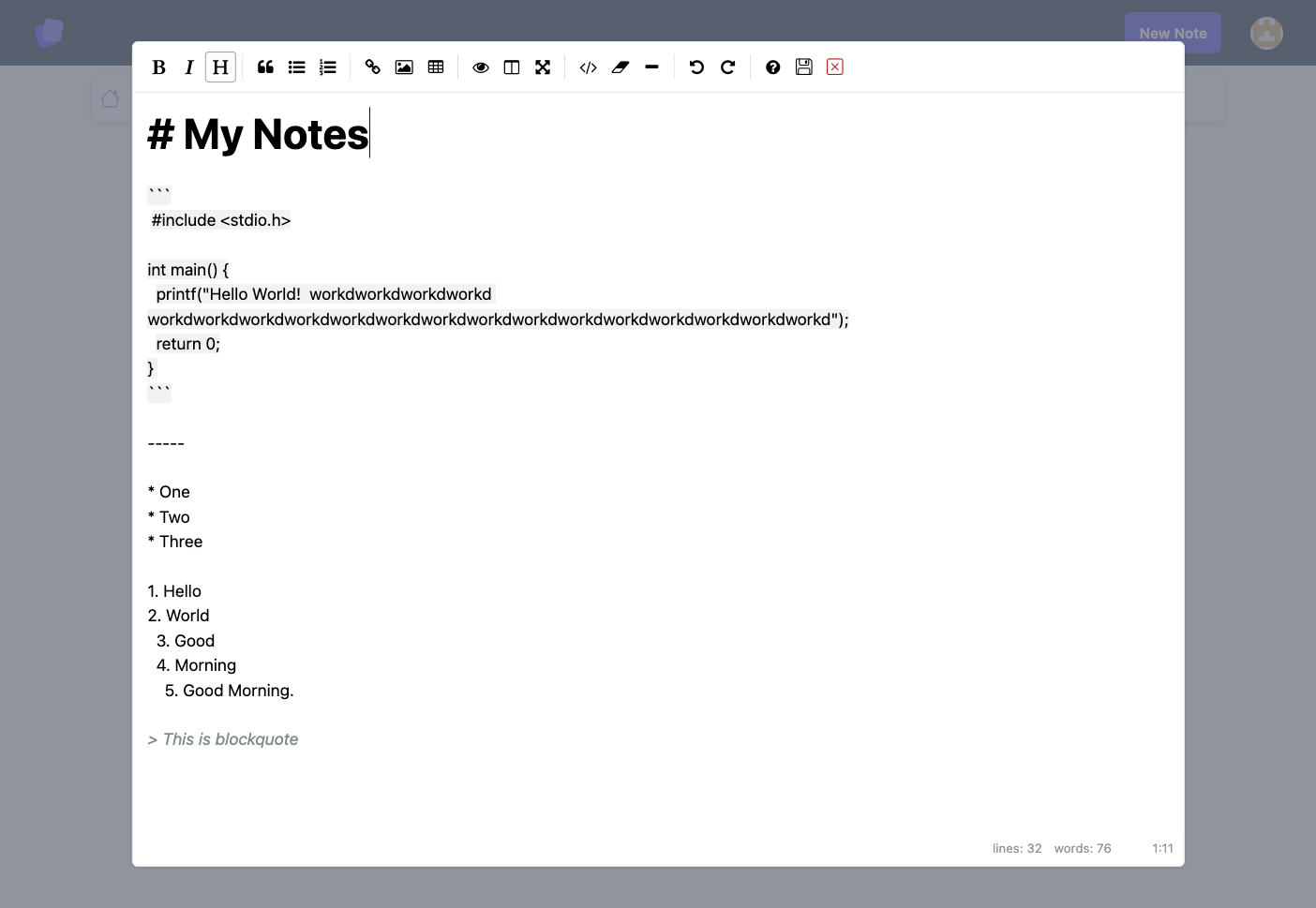Toggle heading formatting button
The width and height of the screenshot is (1316, 908).
coord(220,67)
